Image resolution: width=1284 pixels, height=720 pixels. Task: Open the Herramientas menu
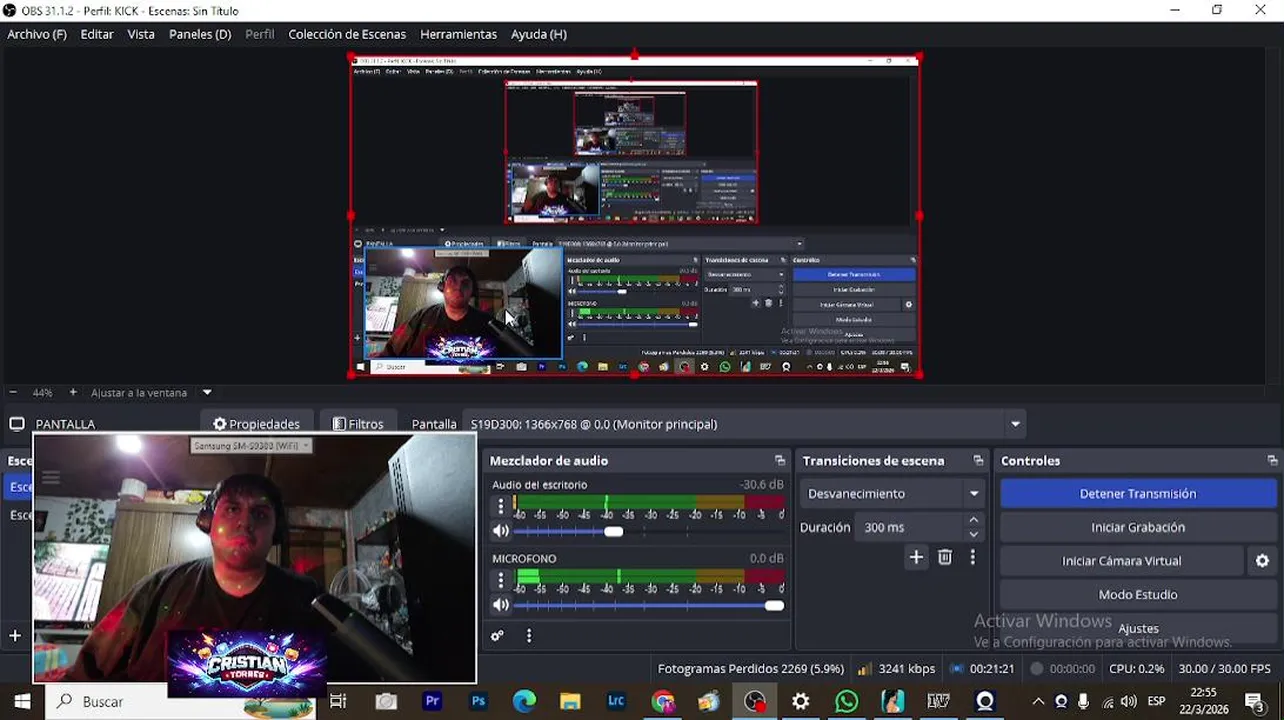[458, 34]
